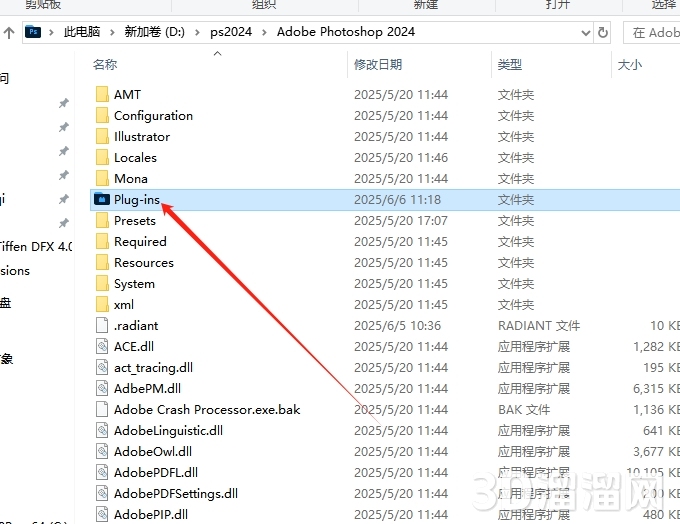Click the Plug-ins folder icon

coord(102,199)
